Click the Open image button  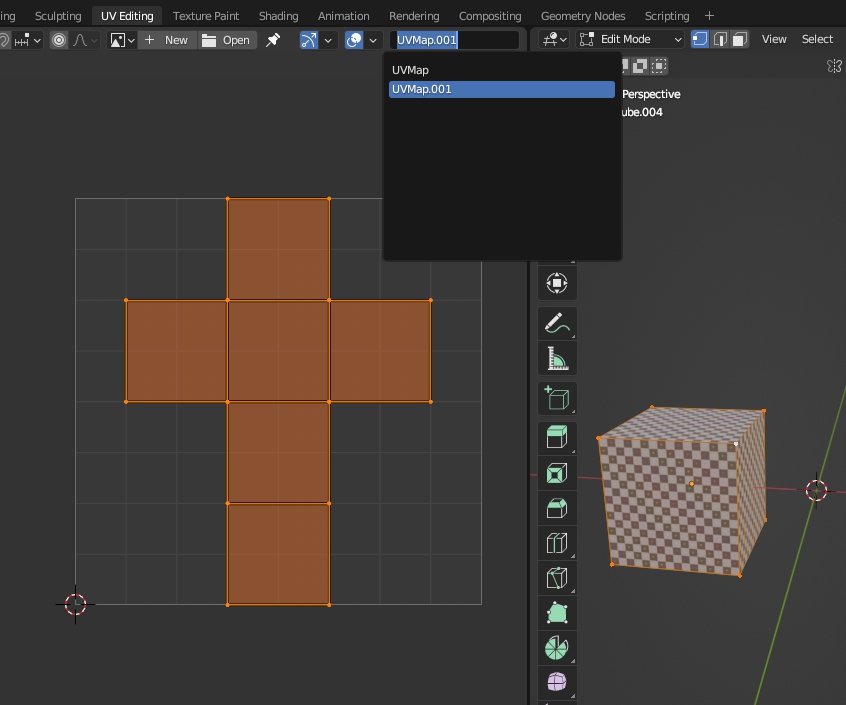(226, 40)
